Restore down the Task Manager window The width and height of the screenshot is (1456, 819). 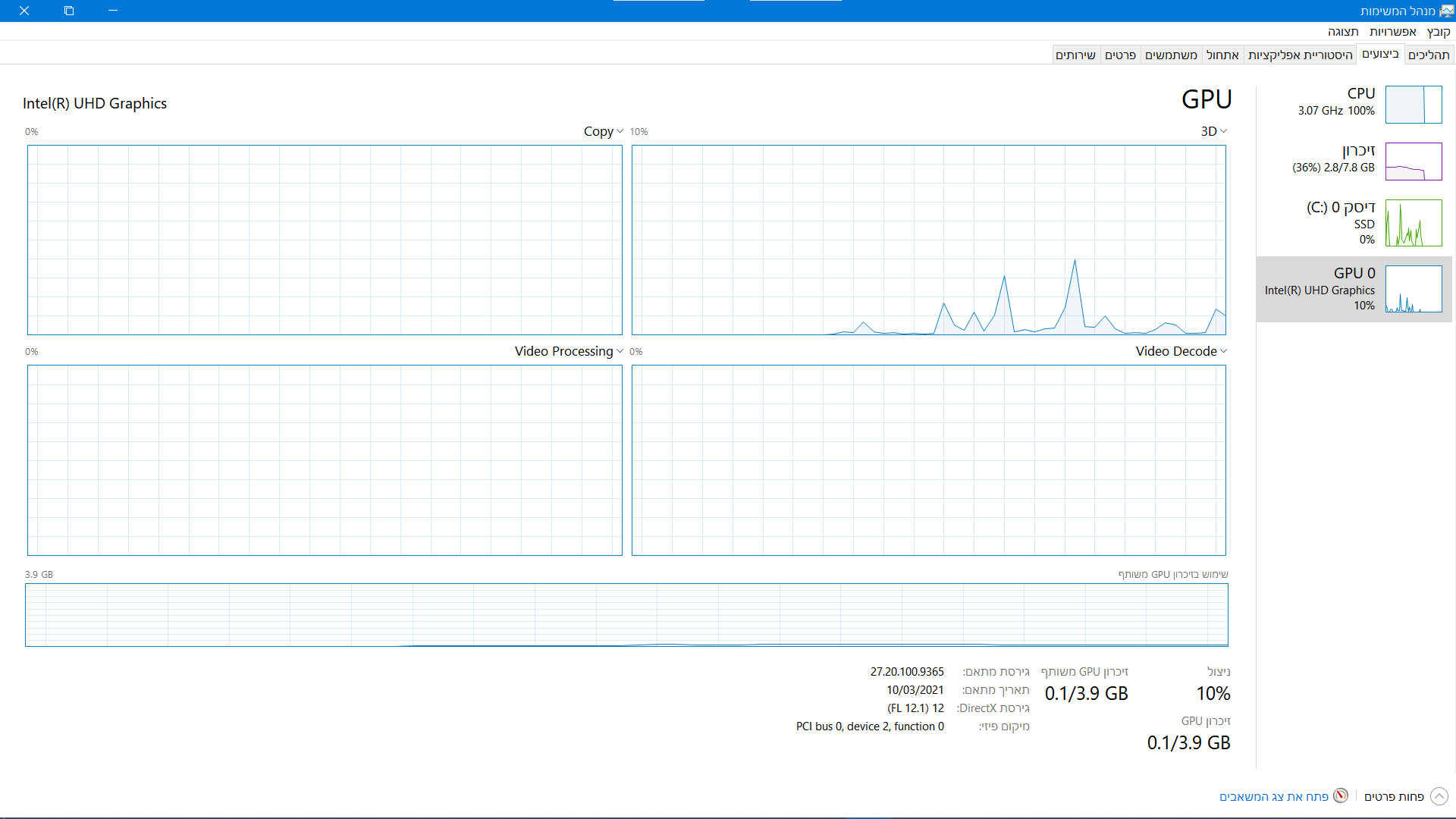pyautogui.click(x=69, y=11)
